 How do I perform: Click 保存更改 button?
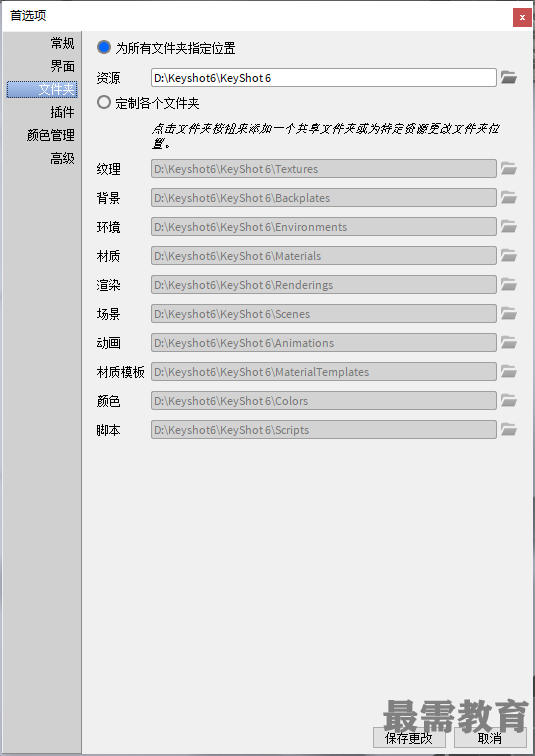tap(409, 738)
